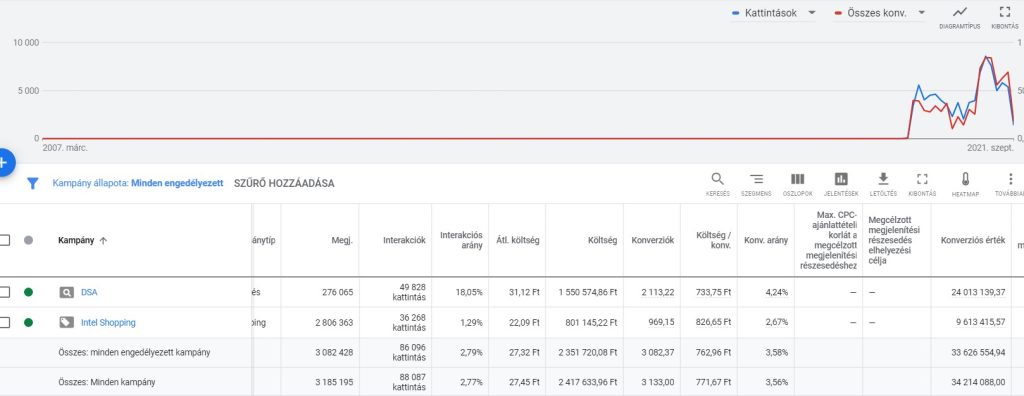Image resolution: width=1024 pixels, height=396 pixels.
Task: Open Jelentések reports icon
Action: click(x=840, y=179)
